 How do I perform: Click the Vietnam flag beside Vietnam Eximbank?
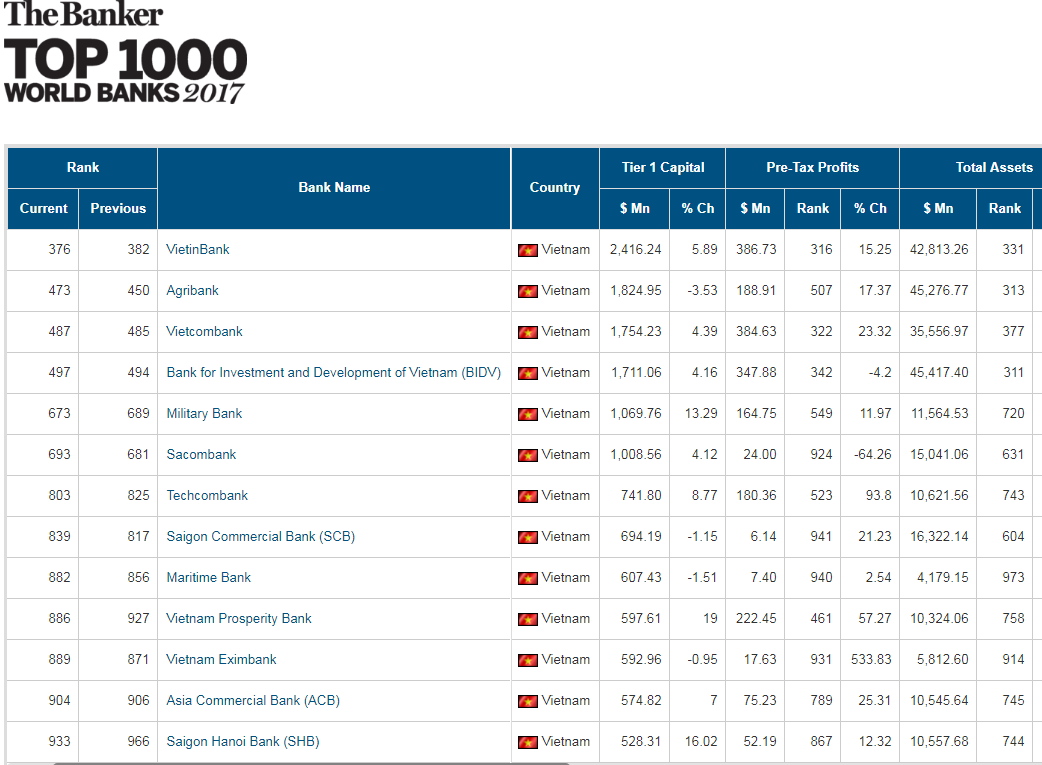point(528,659)
